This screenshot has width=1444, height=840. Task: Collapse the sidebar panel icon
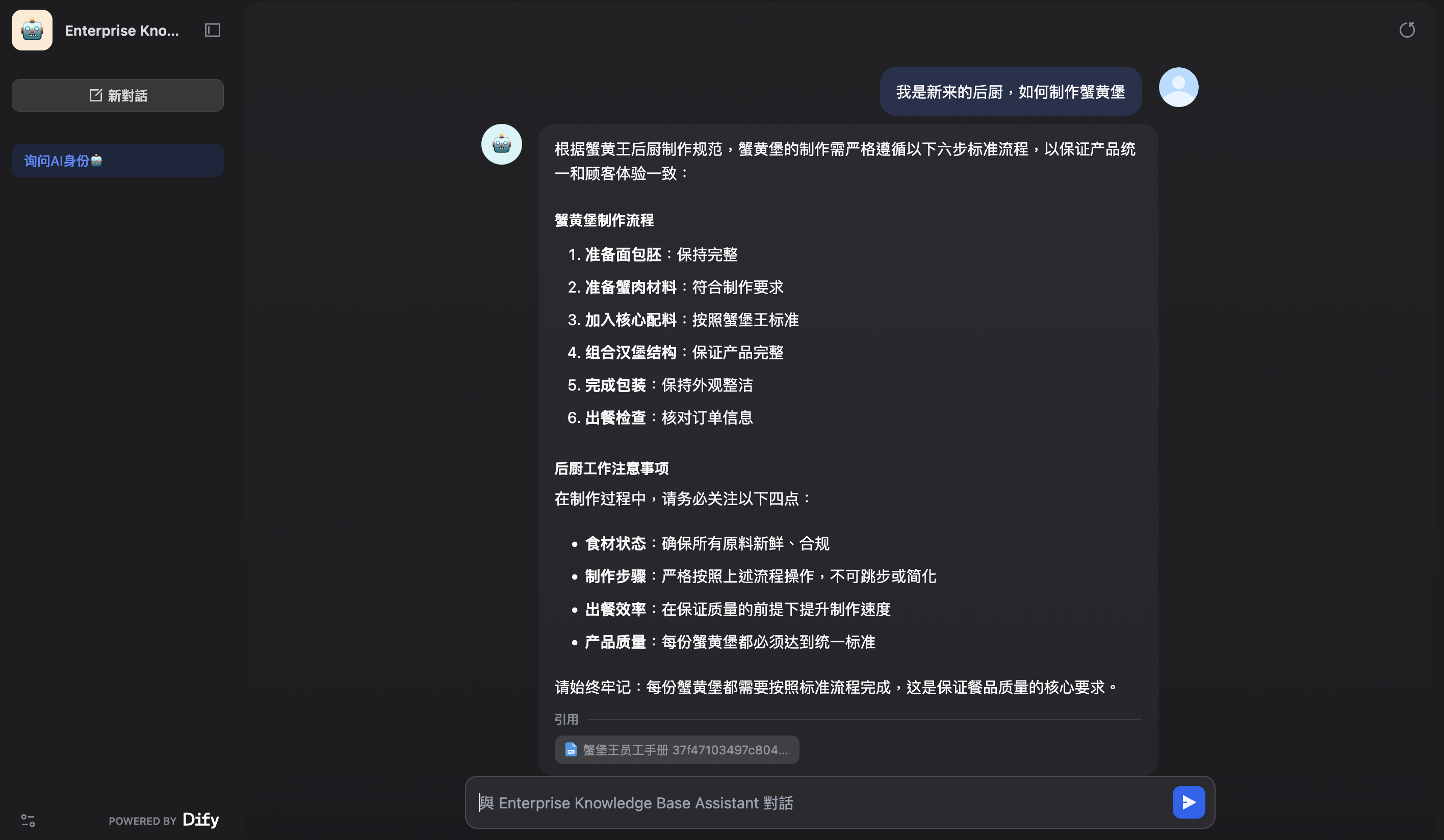tap(213, 31)
